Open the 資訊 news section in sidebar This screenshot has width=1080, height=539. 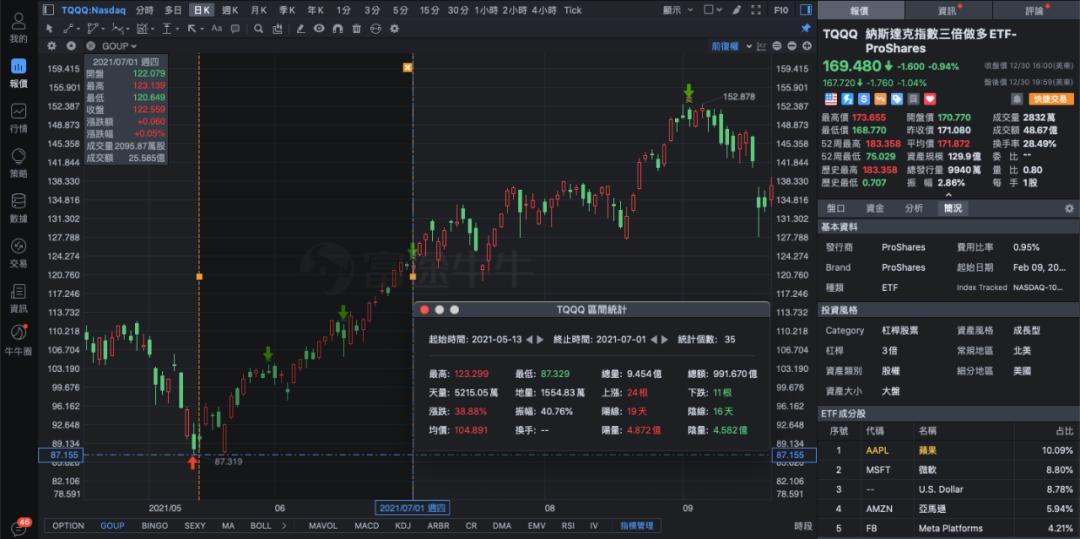tap(19, 297)
